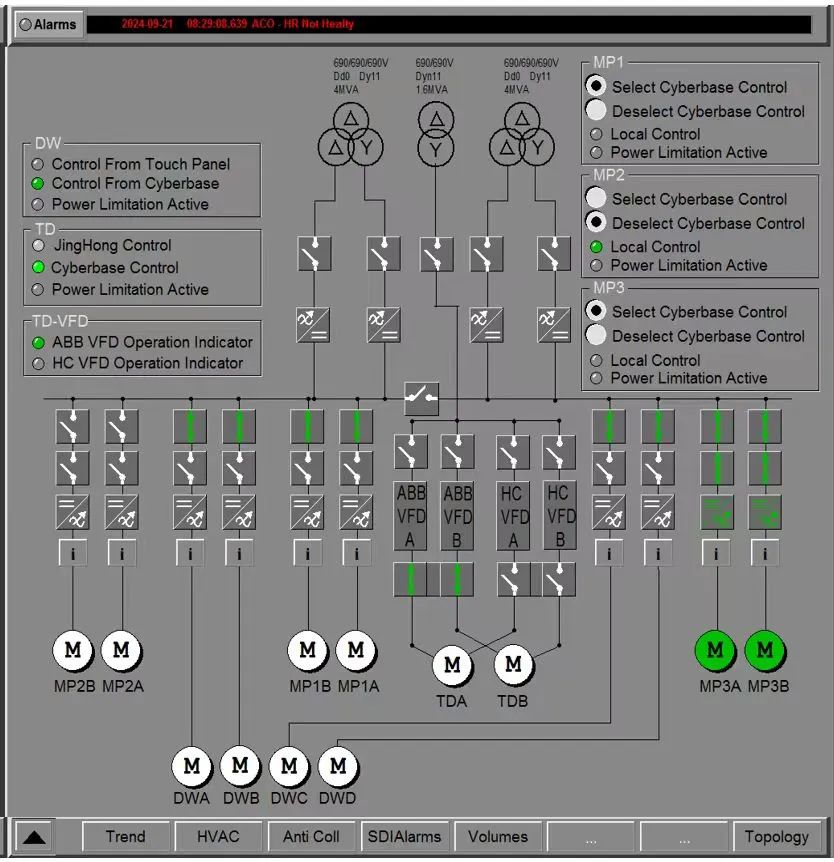Open the SDIAlarms page

404,837
